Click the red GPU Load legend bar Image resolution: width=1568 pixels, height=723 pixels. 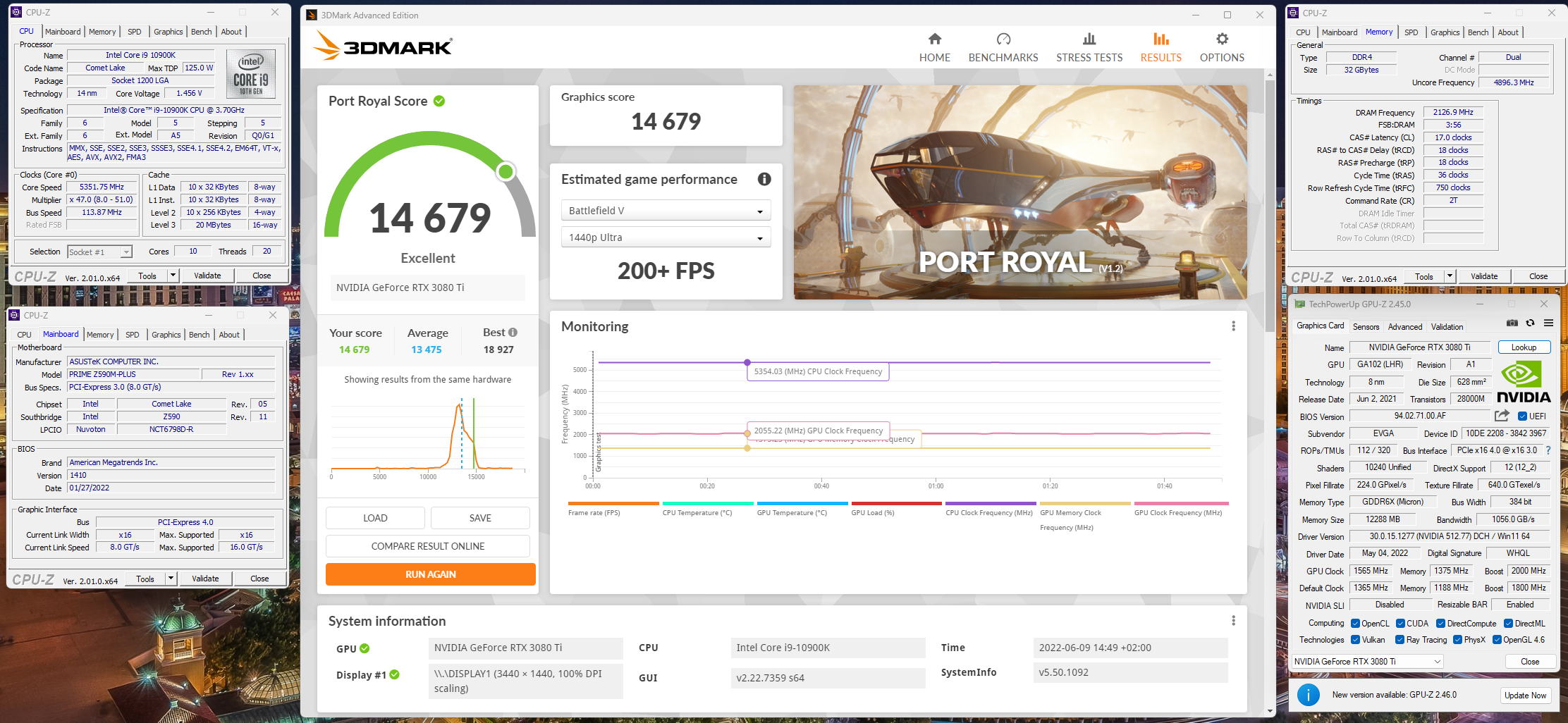point(896,504)
